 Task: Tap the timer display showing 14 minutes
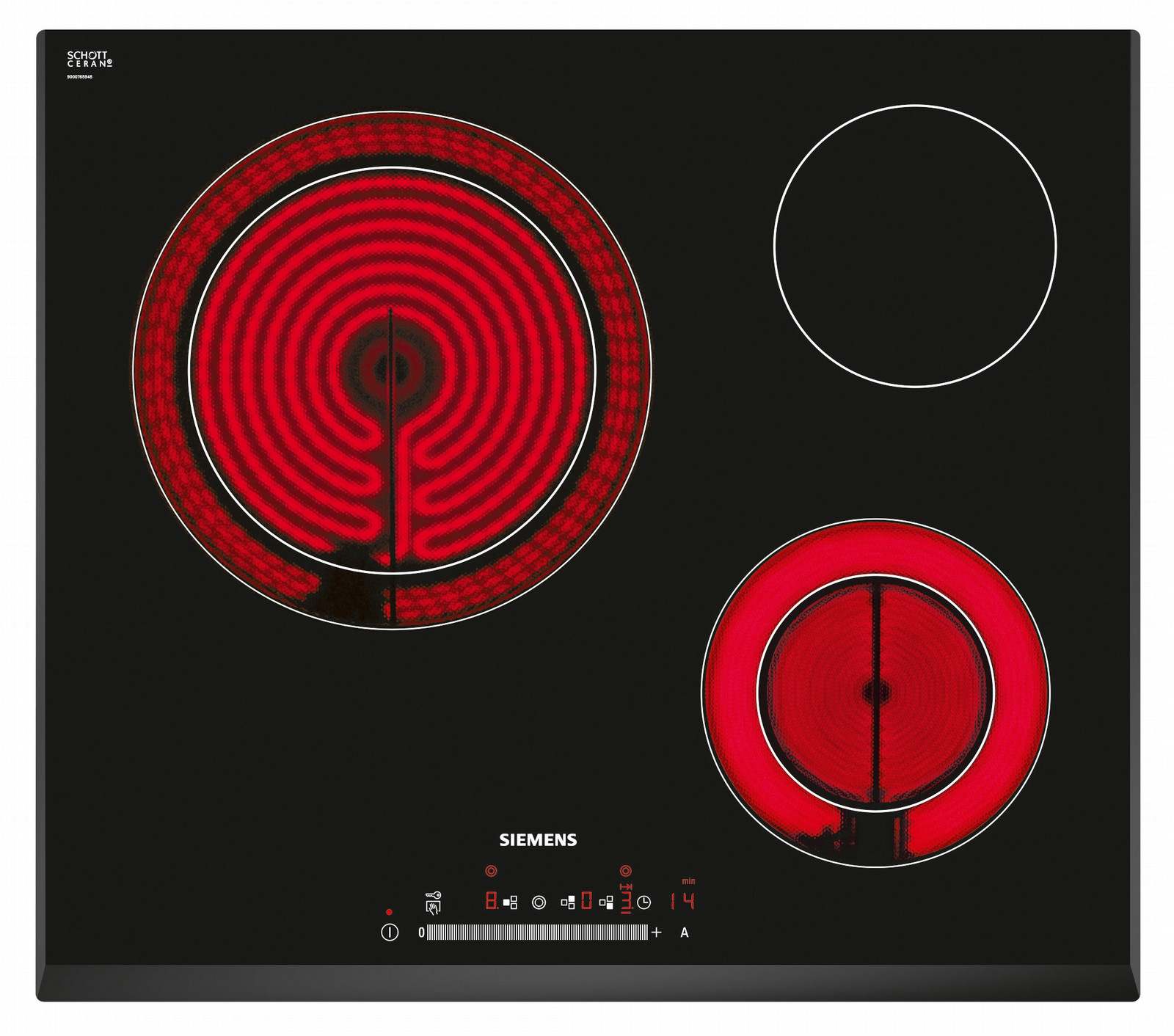tap(682, 900)
